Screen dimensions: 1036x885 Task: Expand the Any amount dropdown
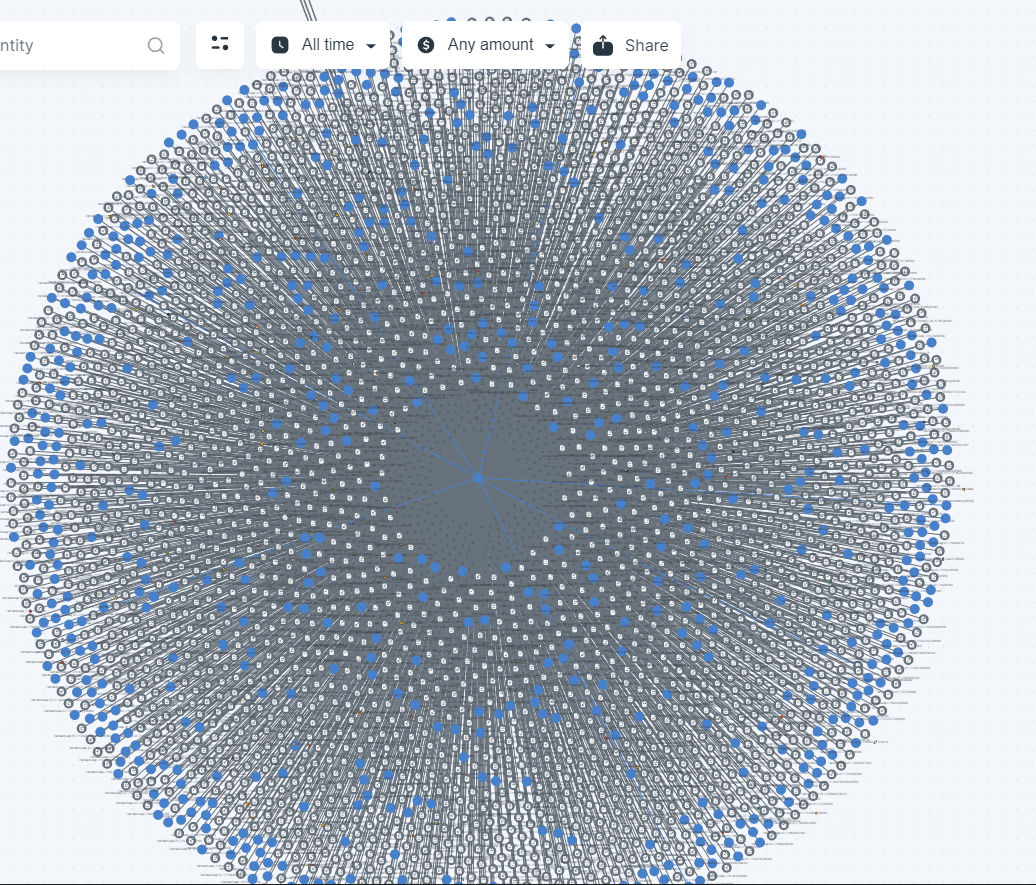click(486, 45)
